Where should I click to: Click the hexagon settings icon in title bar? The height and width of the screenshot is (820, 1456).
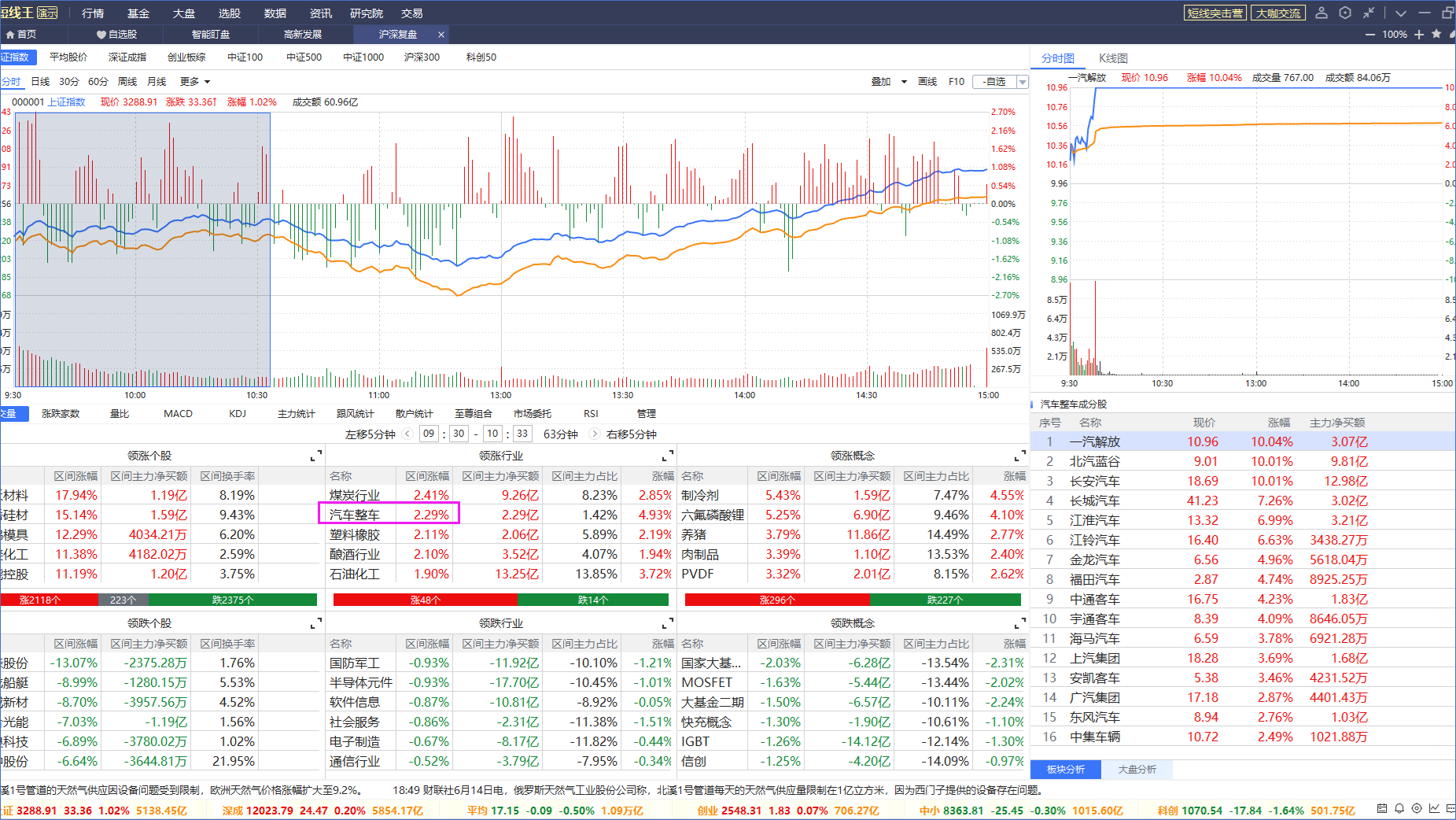pos(1345,13)
